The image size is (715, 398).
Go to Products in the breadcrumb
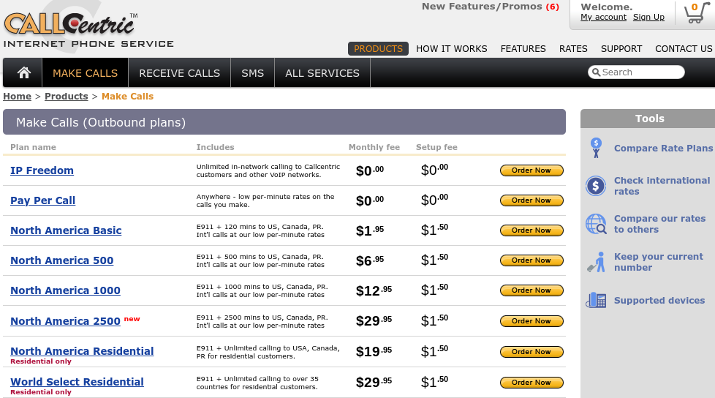pos(66,96)
